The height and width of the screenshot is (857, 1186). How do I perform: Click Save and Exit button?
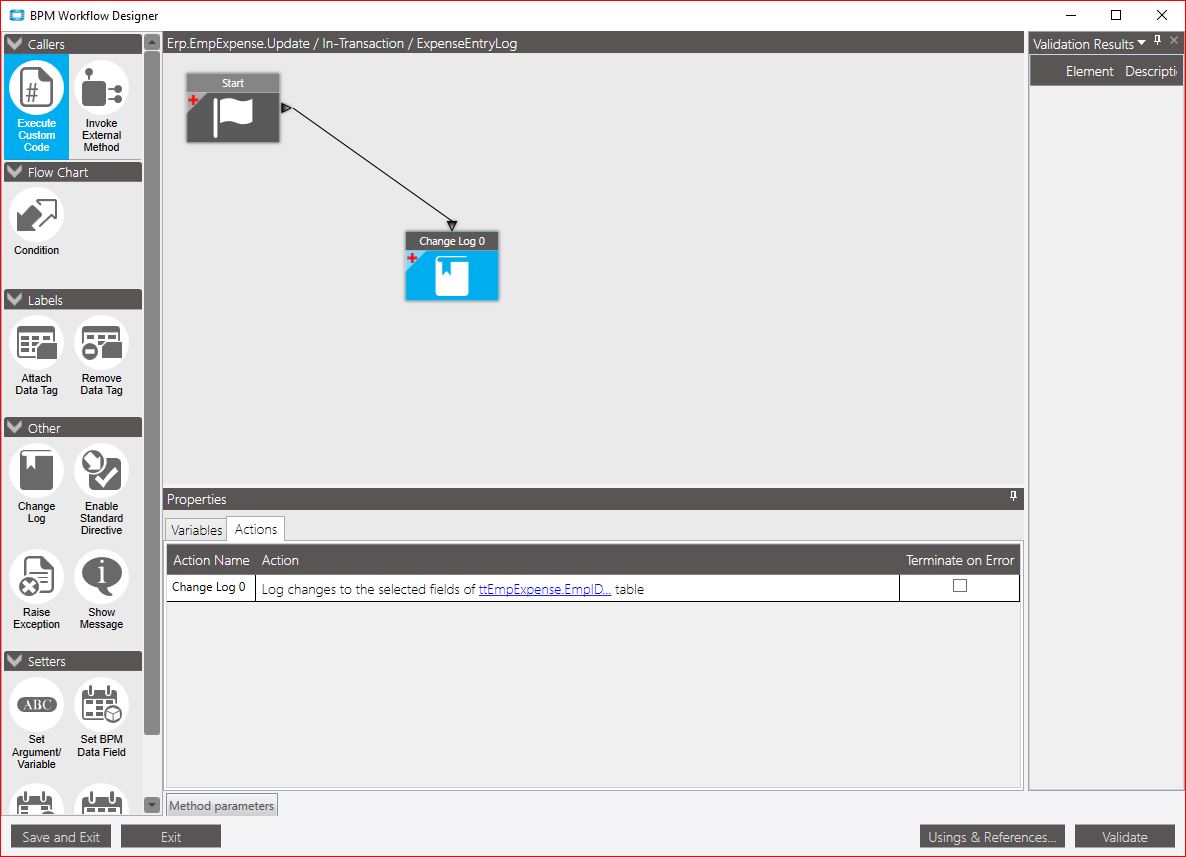point(61,837)
